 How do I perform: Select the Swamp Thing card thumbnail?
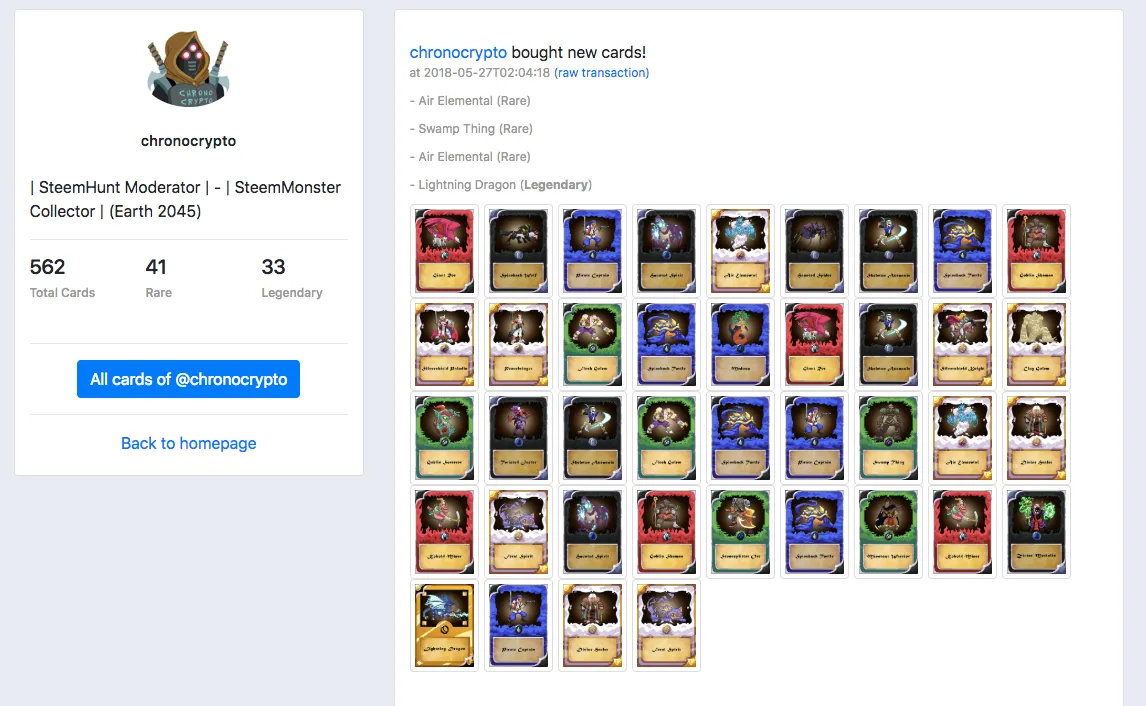click(x=888, y=439)
